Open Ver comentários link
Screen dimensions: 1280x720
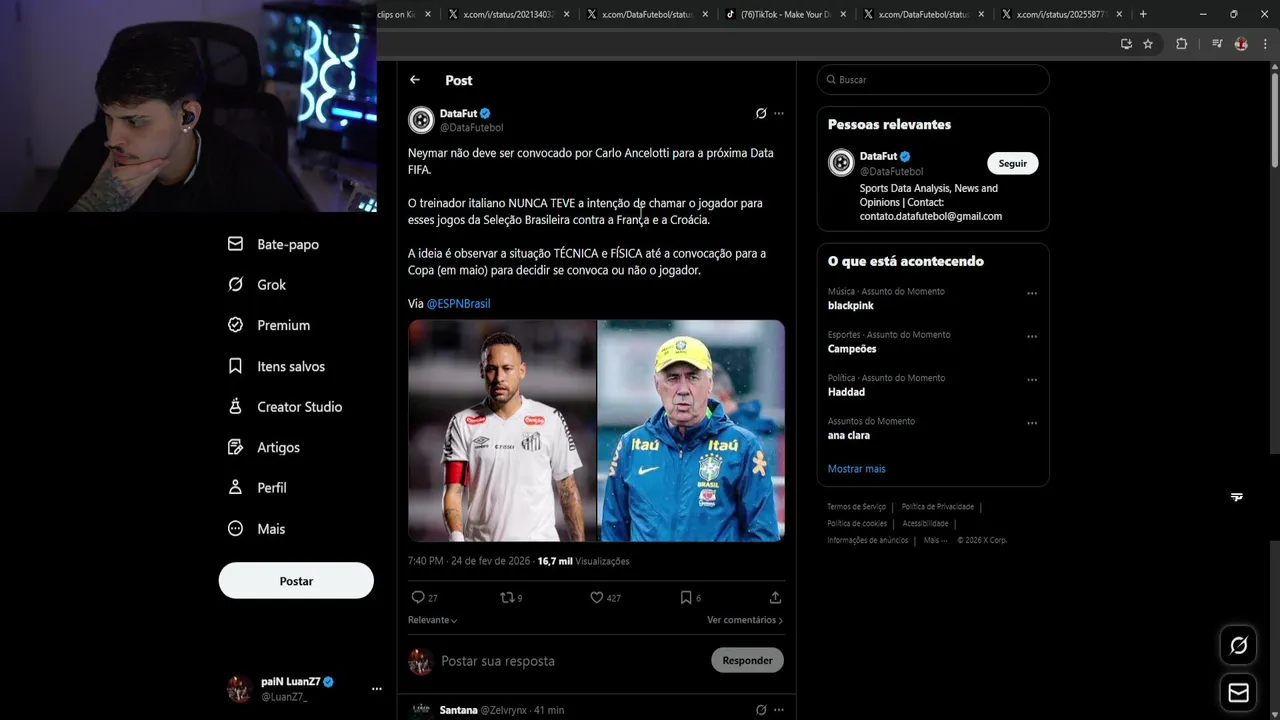pyautogui.click(x=745, y=620)
